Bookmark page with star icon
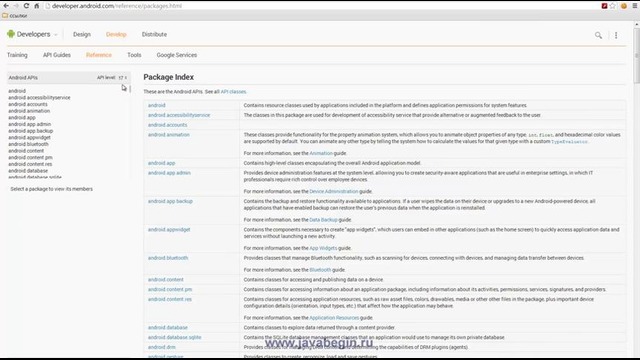The image size is (640, 360). [x=613, y=6]
